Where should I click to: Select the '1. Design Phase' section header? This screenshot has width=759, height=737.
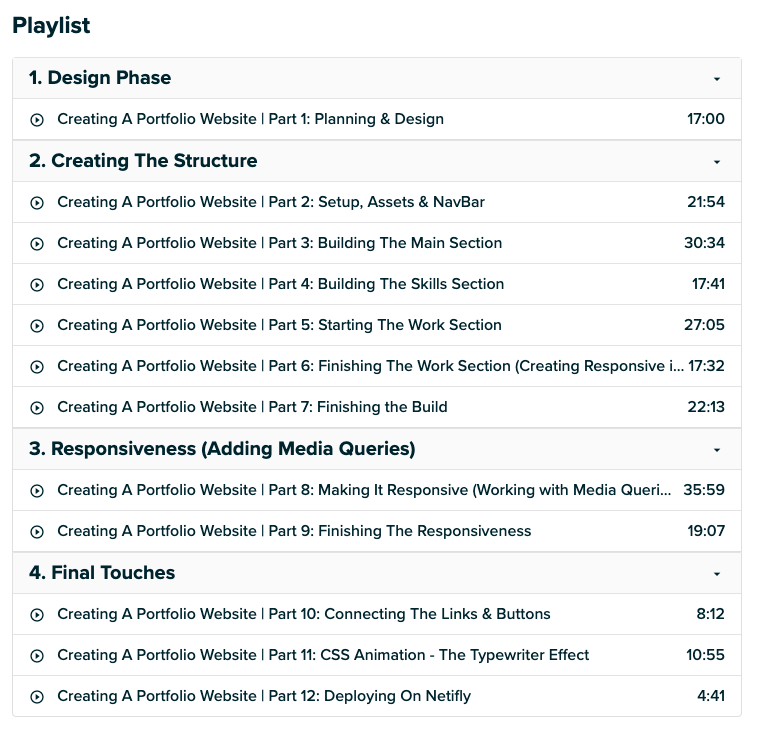[x=100, y=78]
